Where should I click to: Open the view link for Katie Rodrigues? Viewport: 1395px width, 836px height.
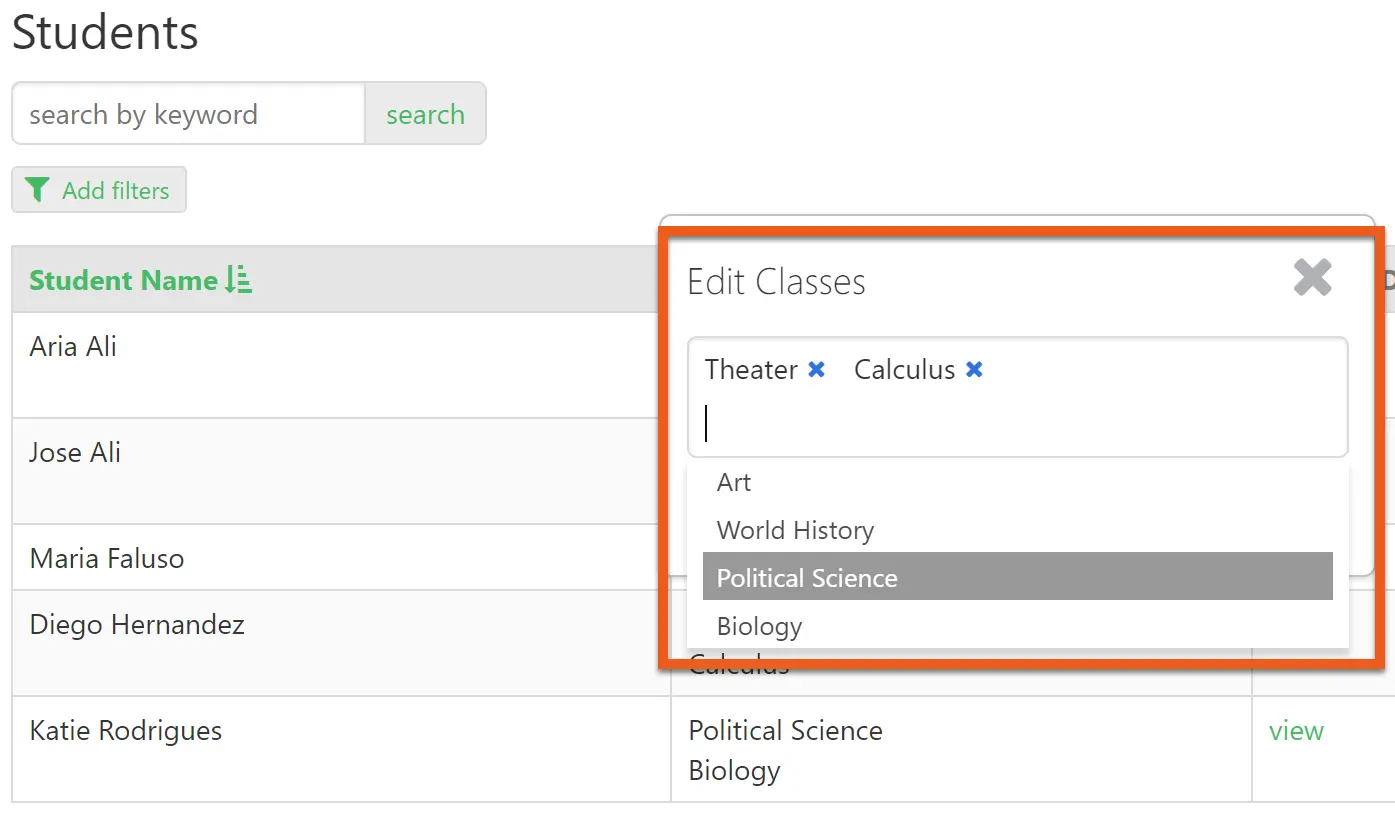[1296, 731]
